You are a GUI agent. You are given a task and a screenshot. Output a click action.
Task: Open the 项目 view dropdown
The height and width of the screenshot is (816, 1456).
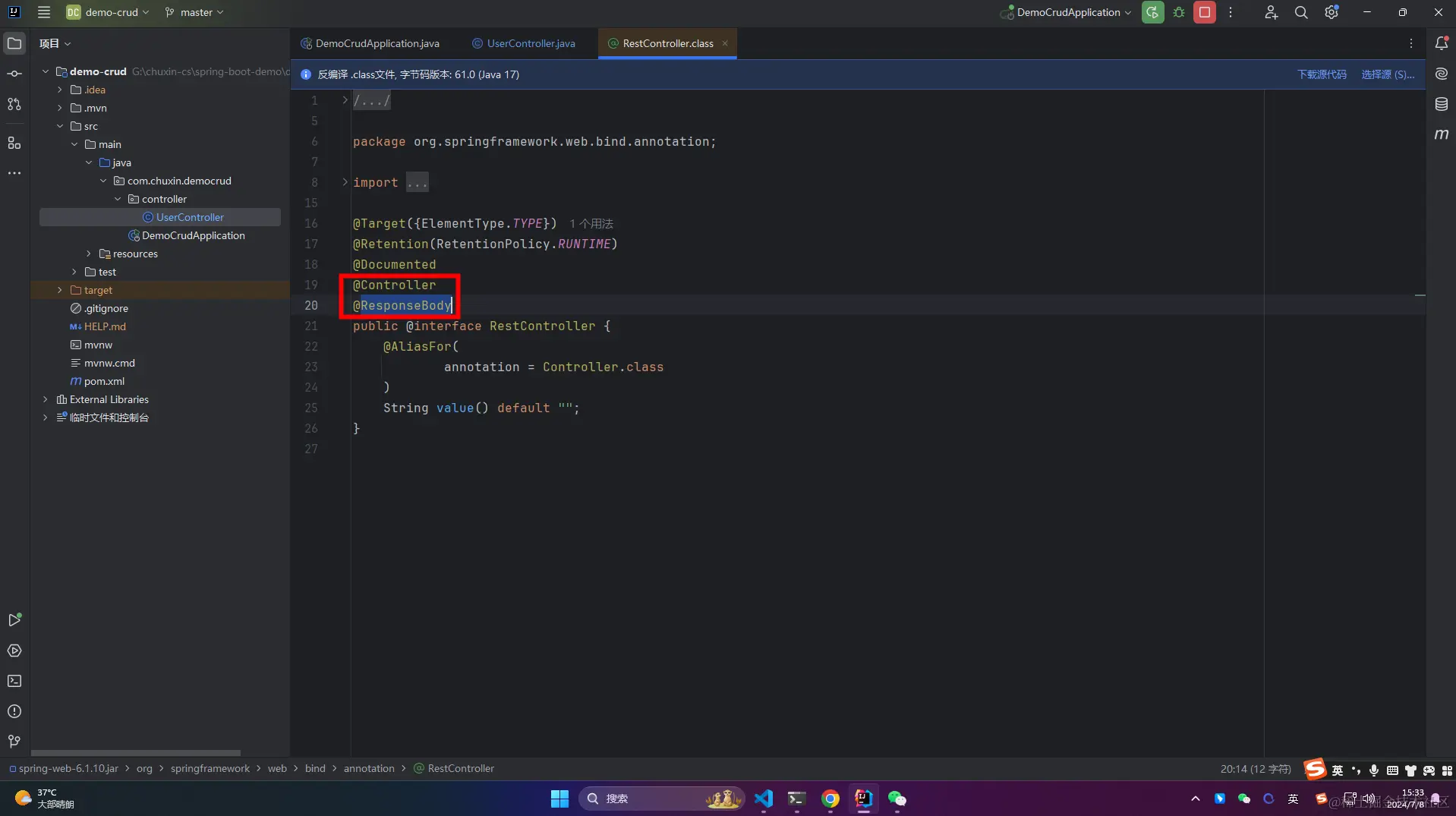click(55, 43)
